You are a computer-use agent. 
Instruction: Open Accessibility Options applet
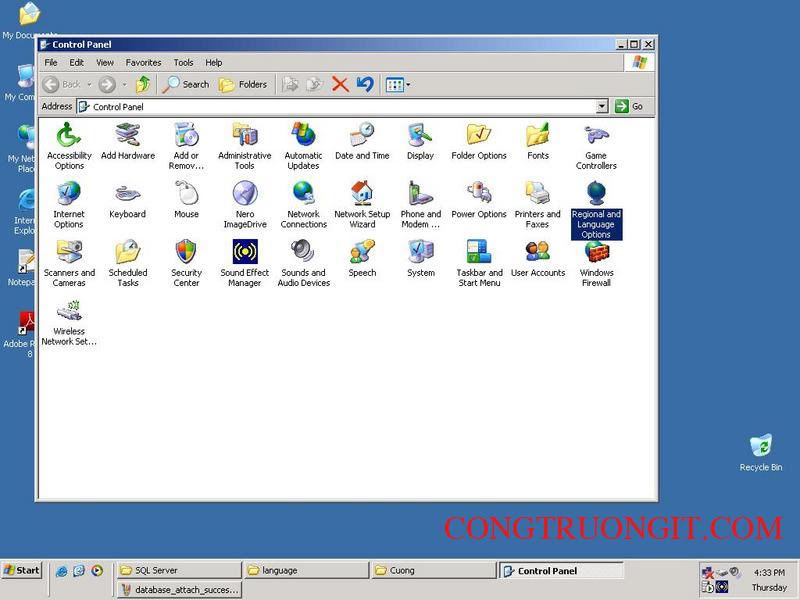point(69,145)
